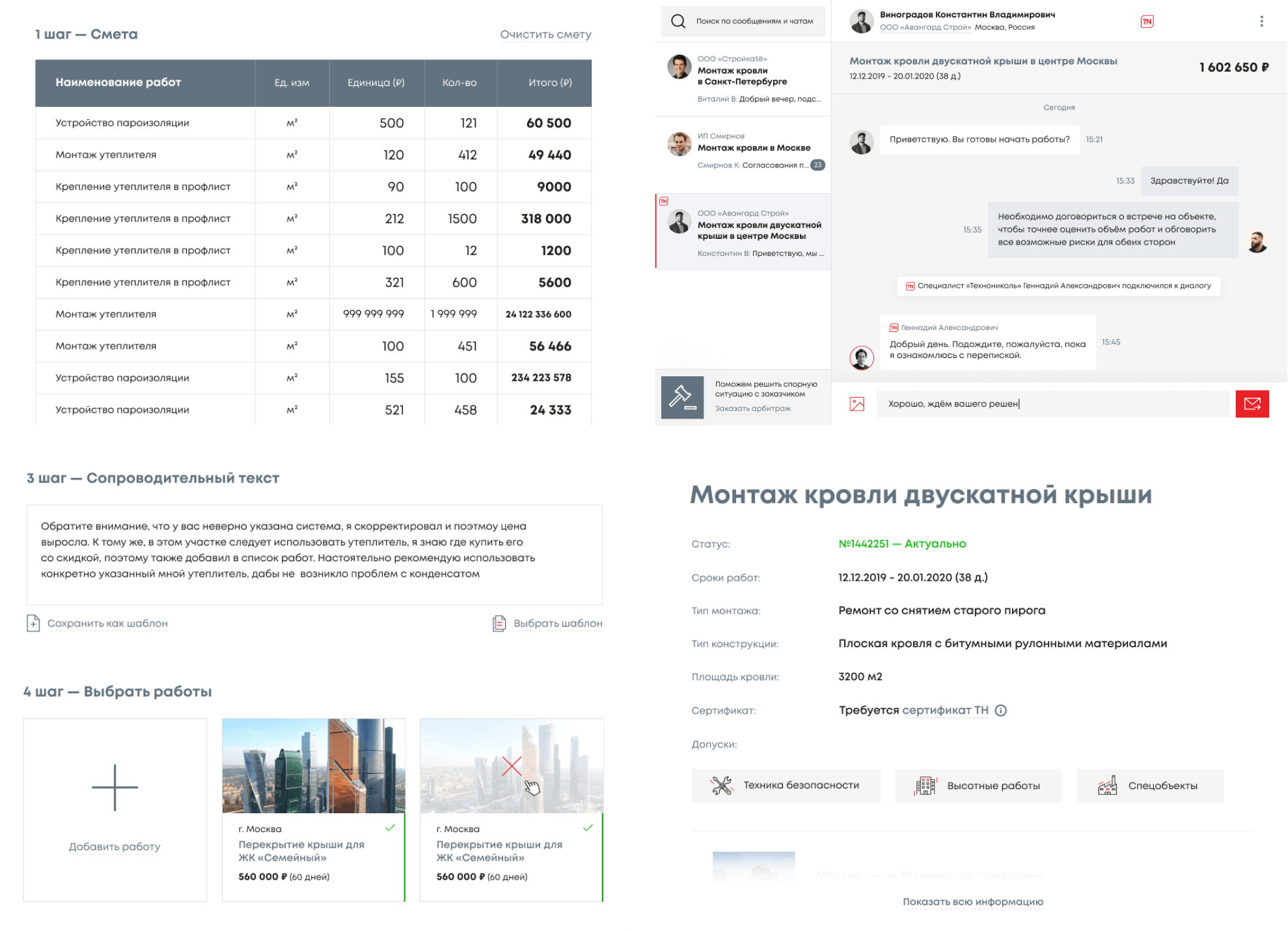Click the plus icon to add work
This screenshot has height=931, width=1288.
click(115, 787)
